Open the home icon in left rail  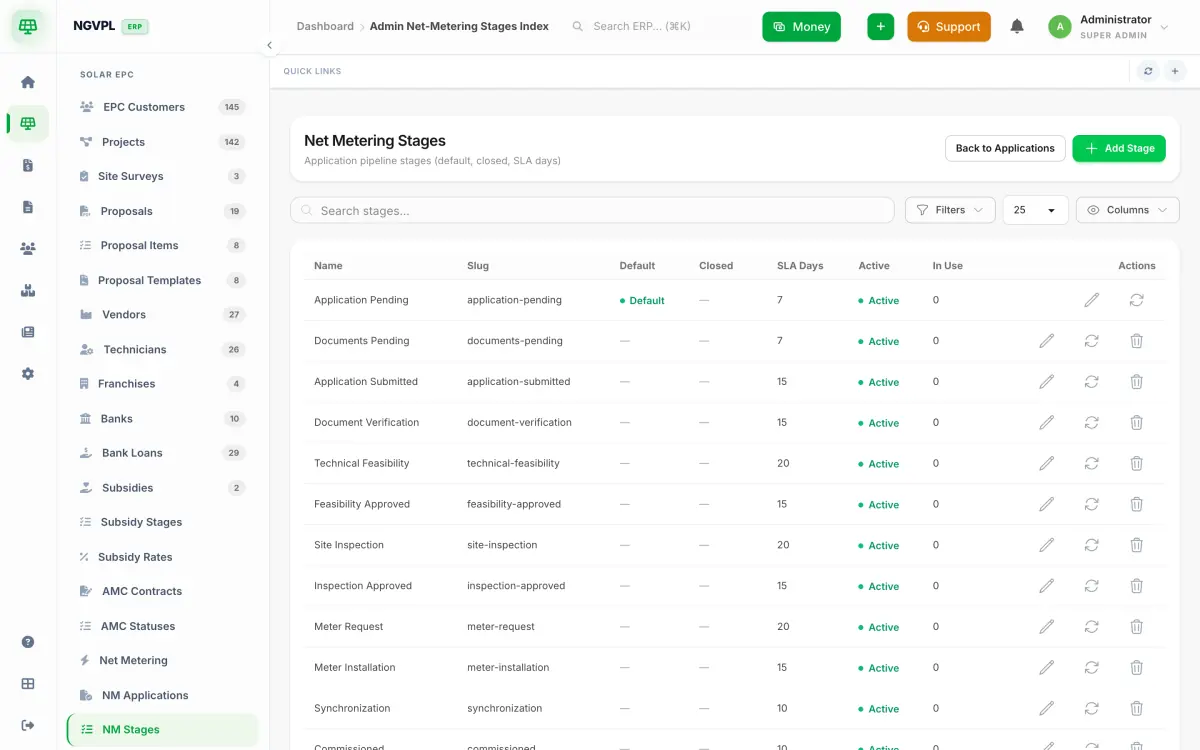(28, 82)
